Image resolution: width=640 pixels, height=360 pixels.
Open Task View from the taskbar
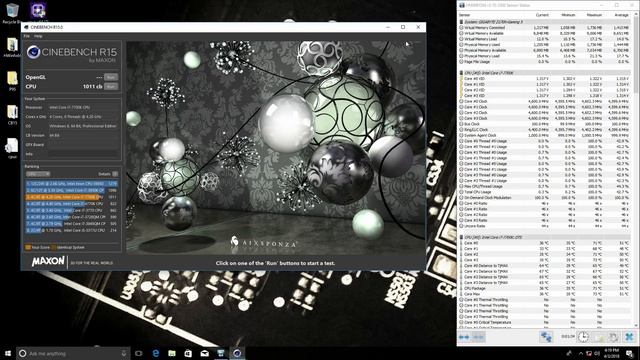pos(139,353)
